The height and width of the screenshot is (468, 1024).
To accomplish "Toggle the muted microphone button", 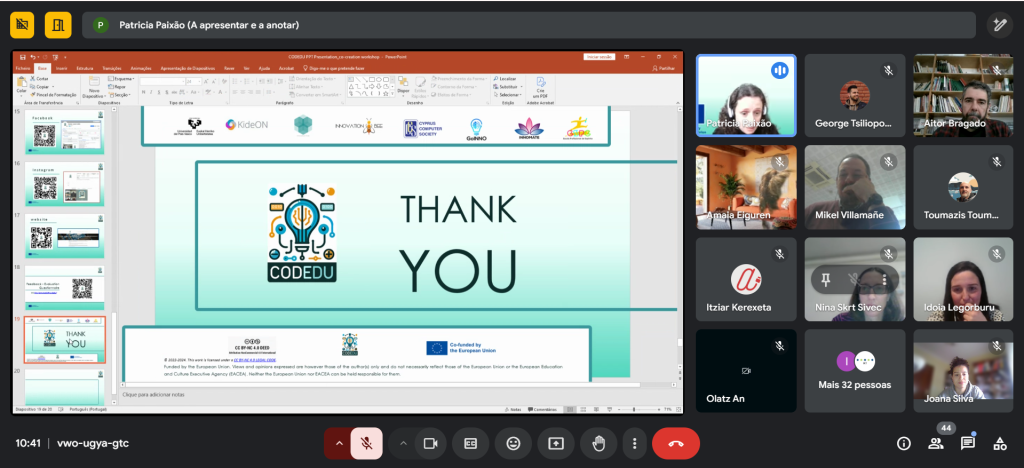I will pyautogui.click(x=366, y=443).
